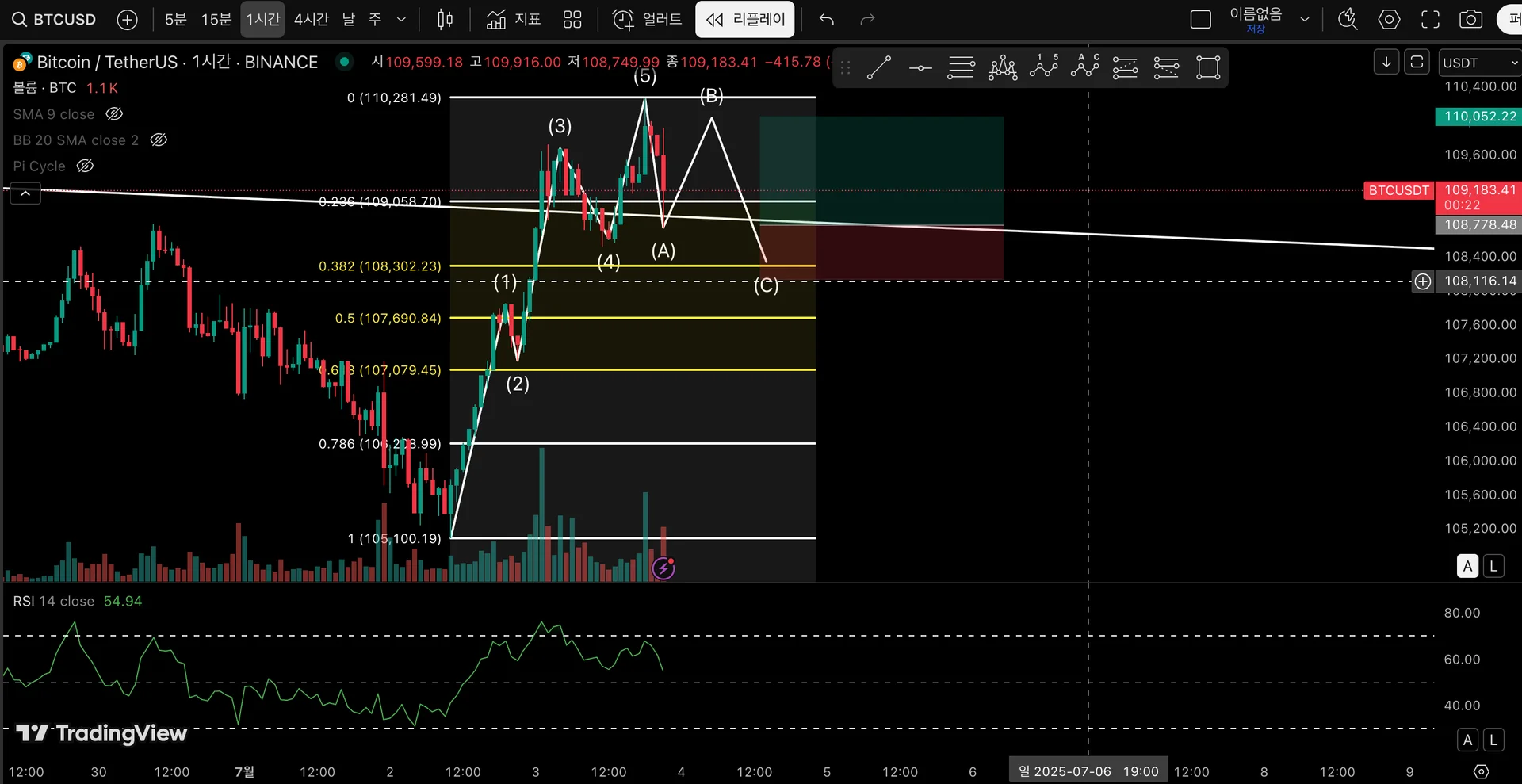The height and width of the screenshot is (784, 1522).
Task: Toggle fullscreen mode icon
Action: tap(1430, 19)
